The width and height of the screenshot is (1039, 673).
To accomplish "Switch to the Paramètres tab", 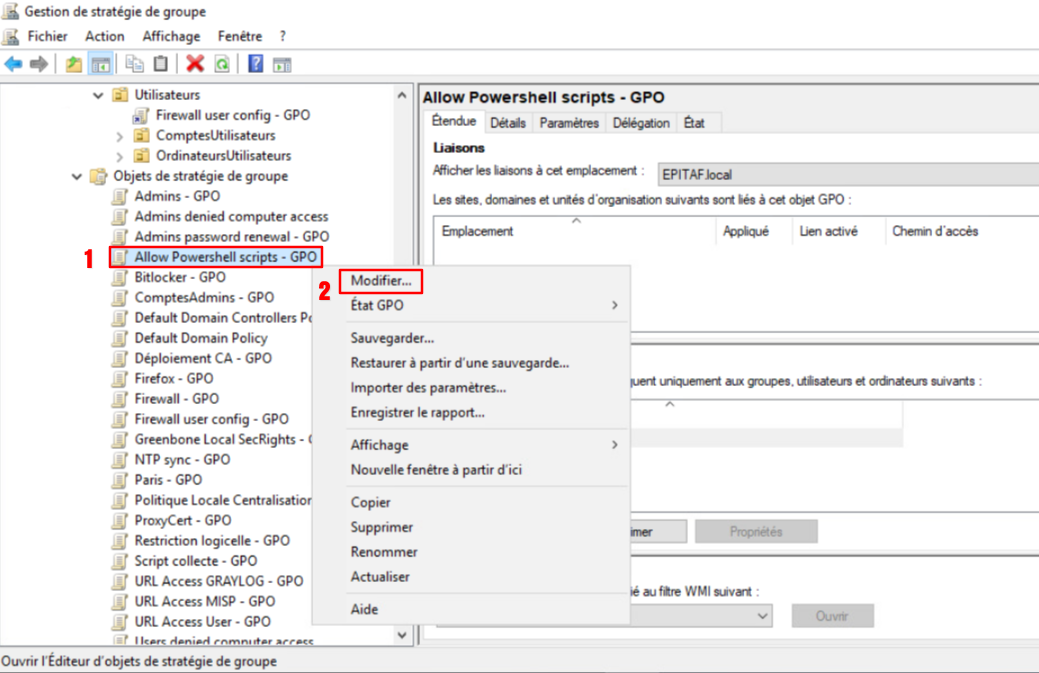I will [569, 123].
